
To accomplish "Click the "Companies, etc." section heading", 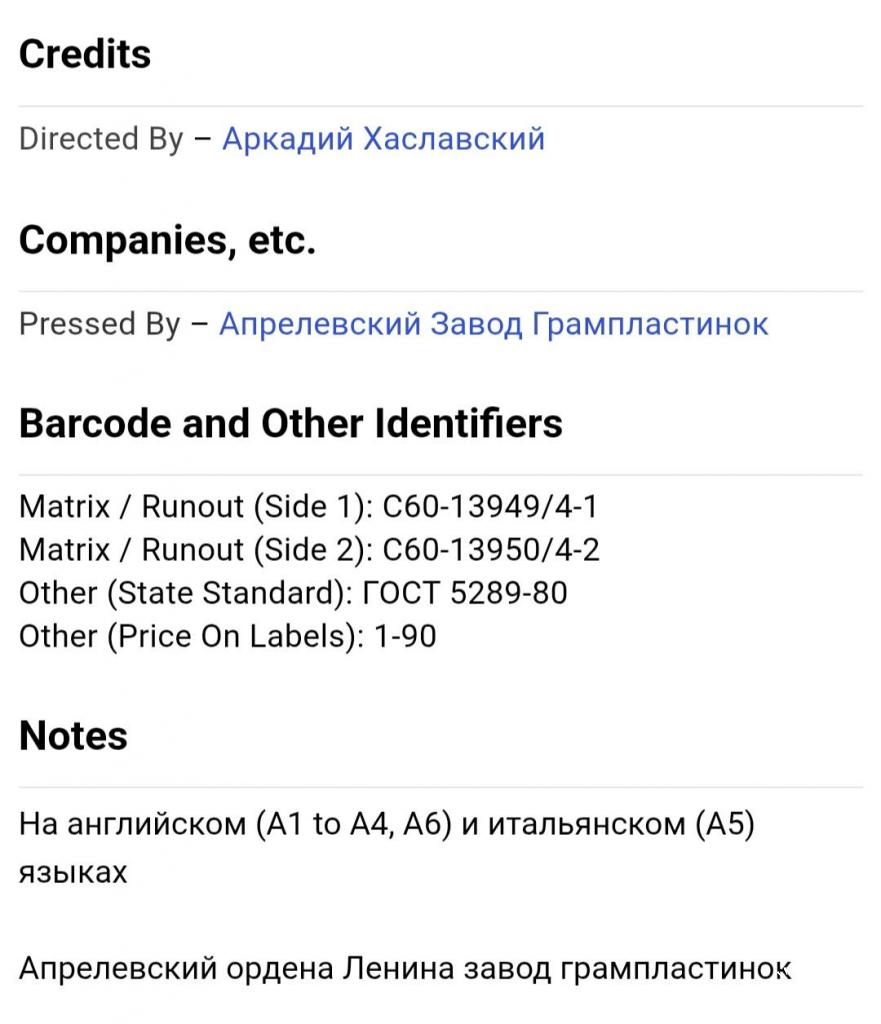I will click(x=167, y=240).
